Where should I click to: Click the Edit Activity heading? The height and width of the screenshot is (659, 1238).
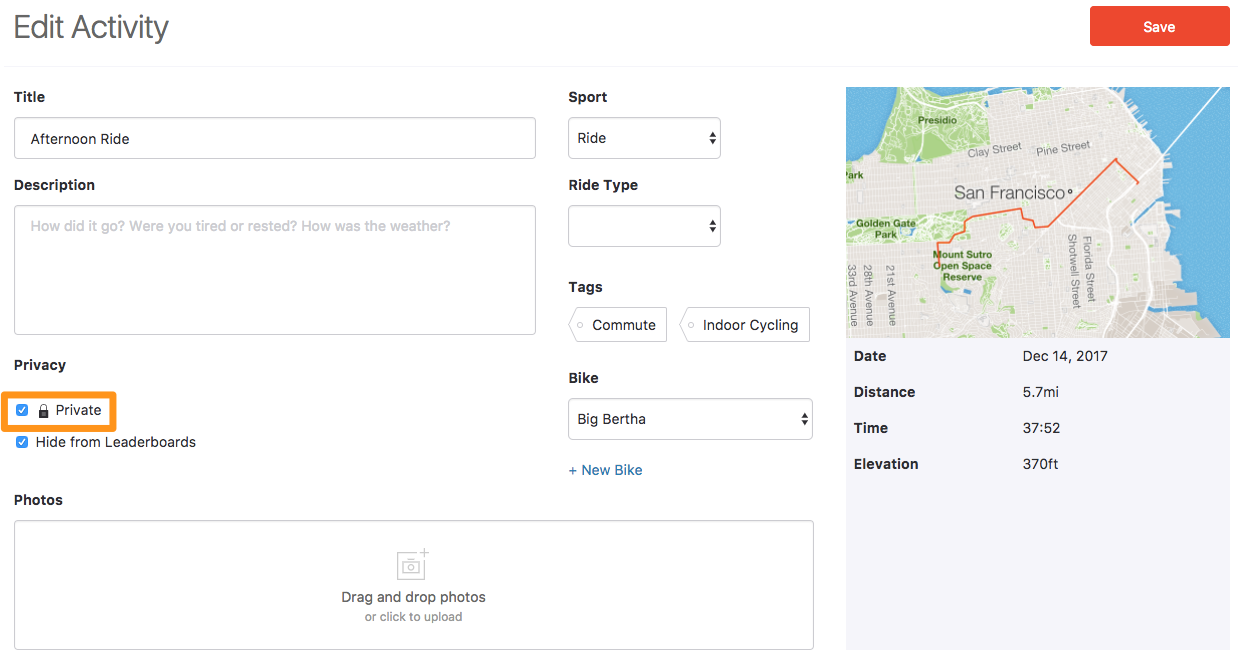tap(91, 27)
